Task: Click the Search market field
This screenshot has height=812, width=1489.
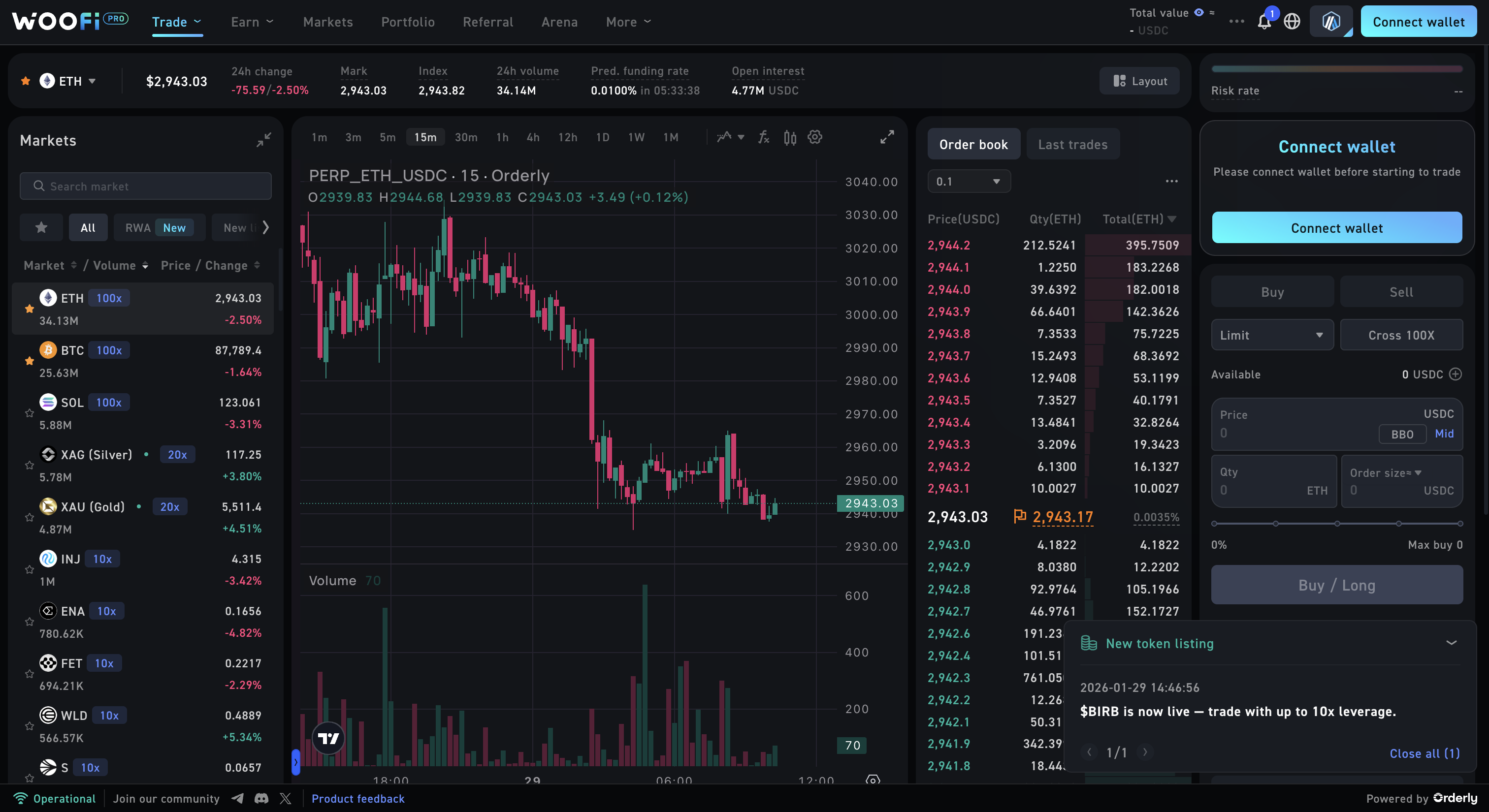Action: point(146,186)
